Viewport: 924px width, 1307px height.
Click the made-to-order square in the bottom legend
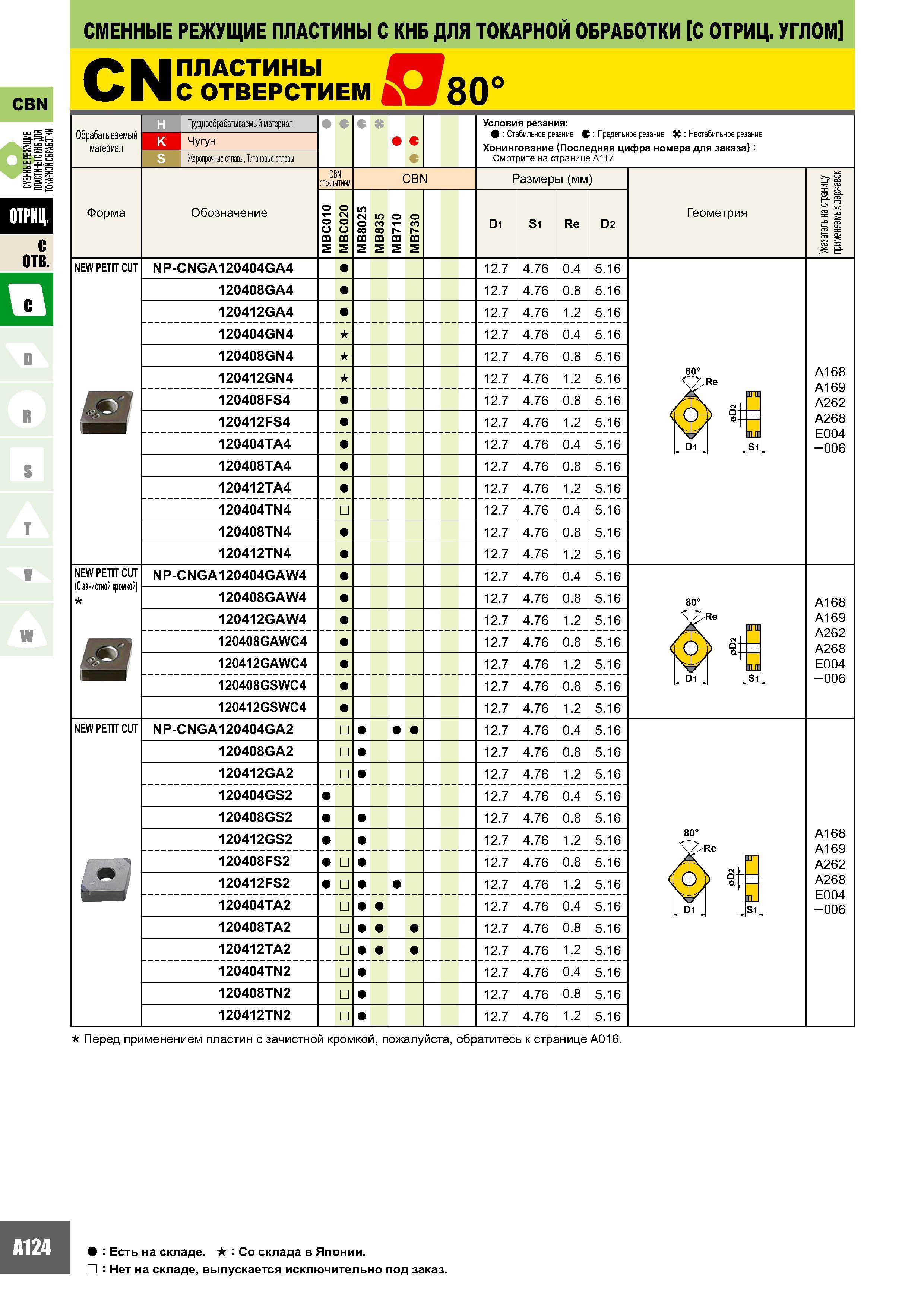(x=92, y=1269)
